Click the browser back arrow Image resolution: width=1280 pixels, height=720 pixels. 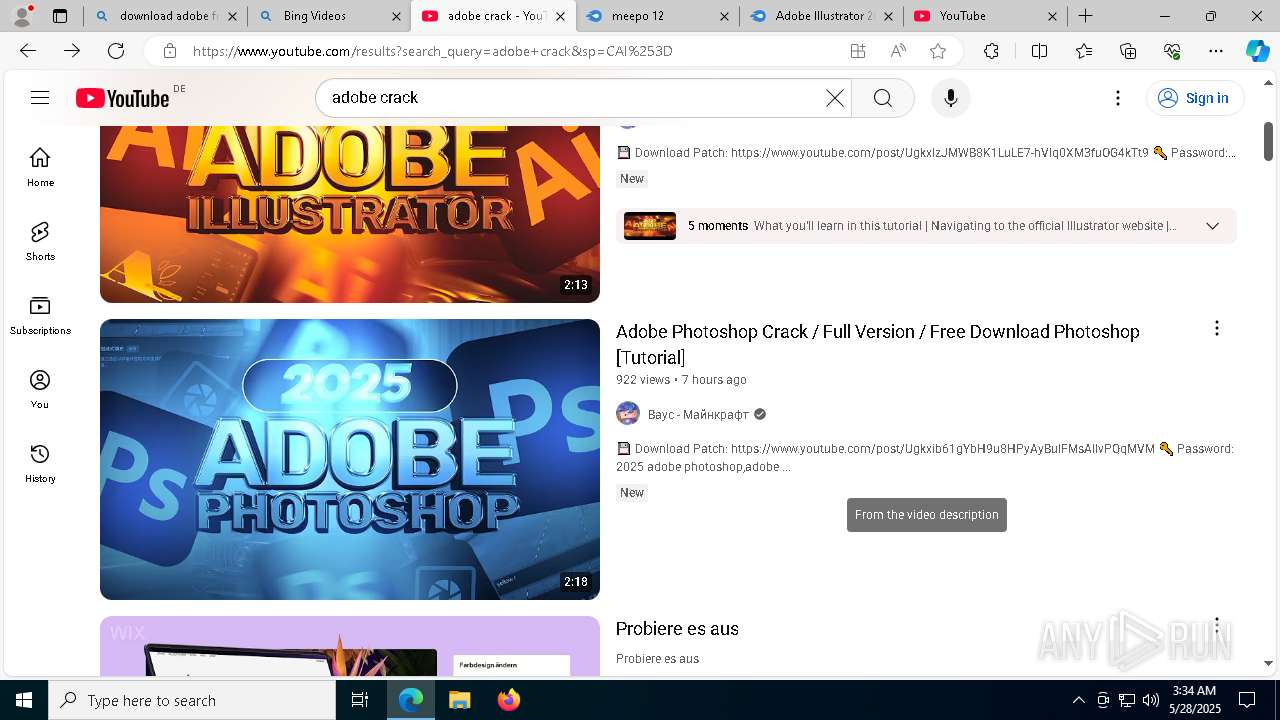[28, 51]
